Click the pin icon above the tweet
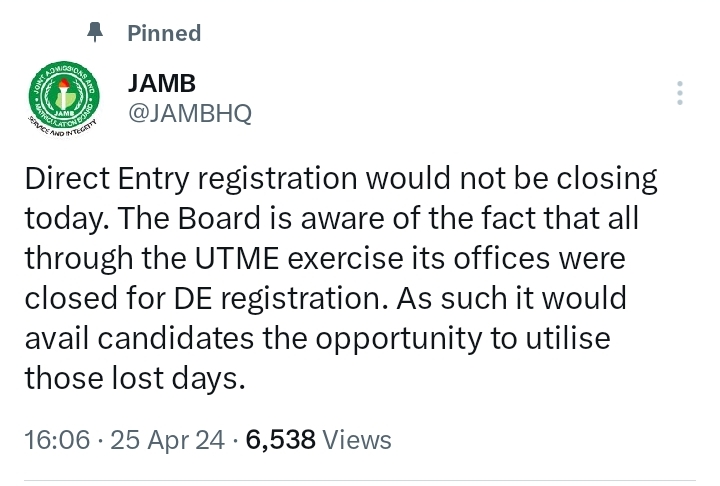The image size is (720, 486). pyautogui.click(x=95, y=32)
